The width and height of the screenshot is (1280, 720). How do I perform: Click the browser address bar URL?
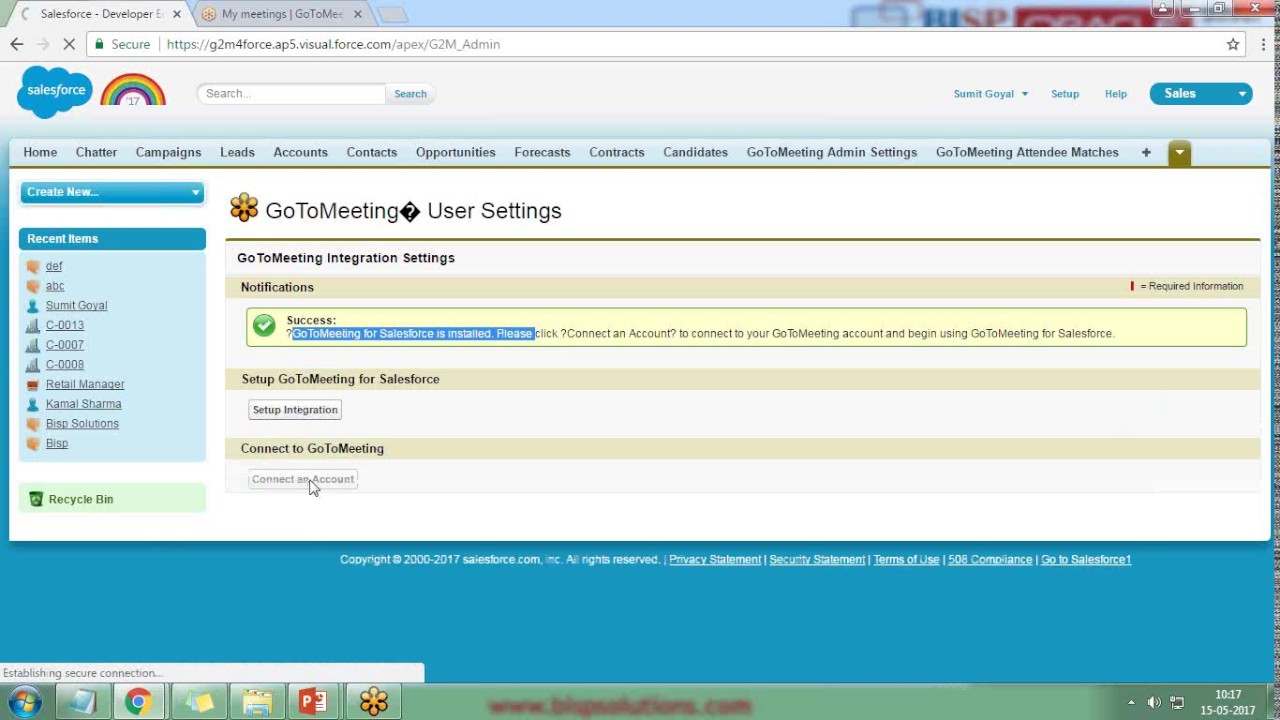point(333,44)
